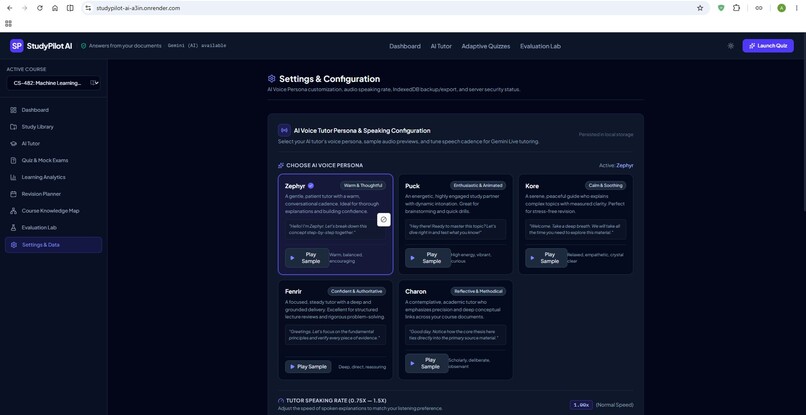Click the AI Tutor sidebar icon

pyautogui.click(x=13, y=143)
